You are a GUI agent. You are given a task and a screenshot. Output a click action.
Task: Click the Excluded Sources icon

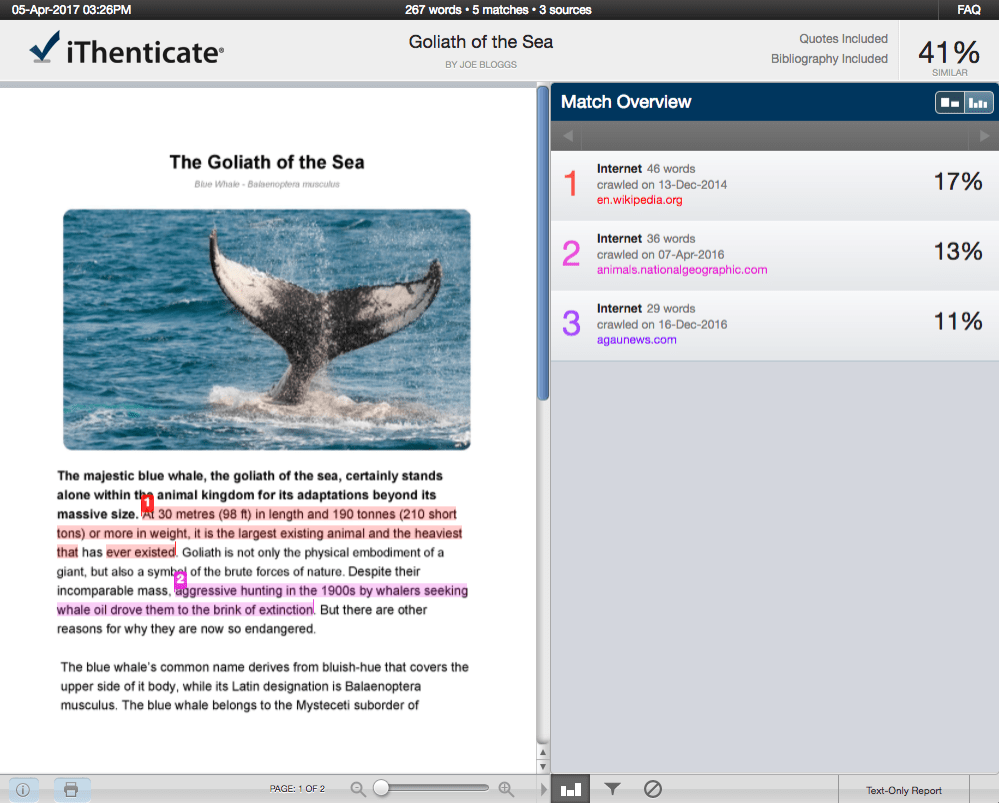[x=652, y=789]
